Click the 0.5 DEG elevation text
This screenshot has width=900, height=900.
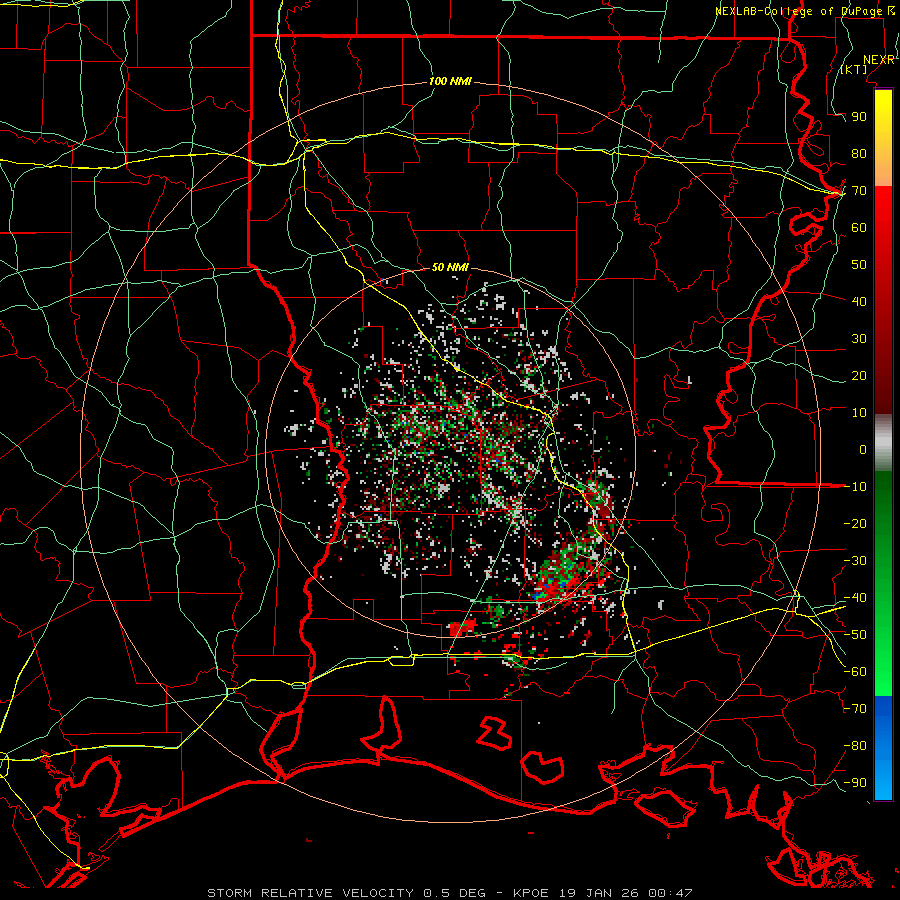455,893
